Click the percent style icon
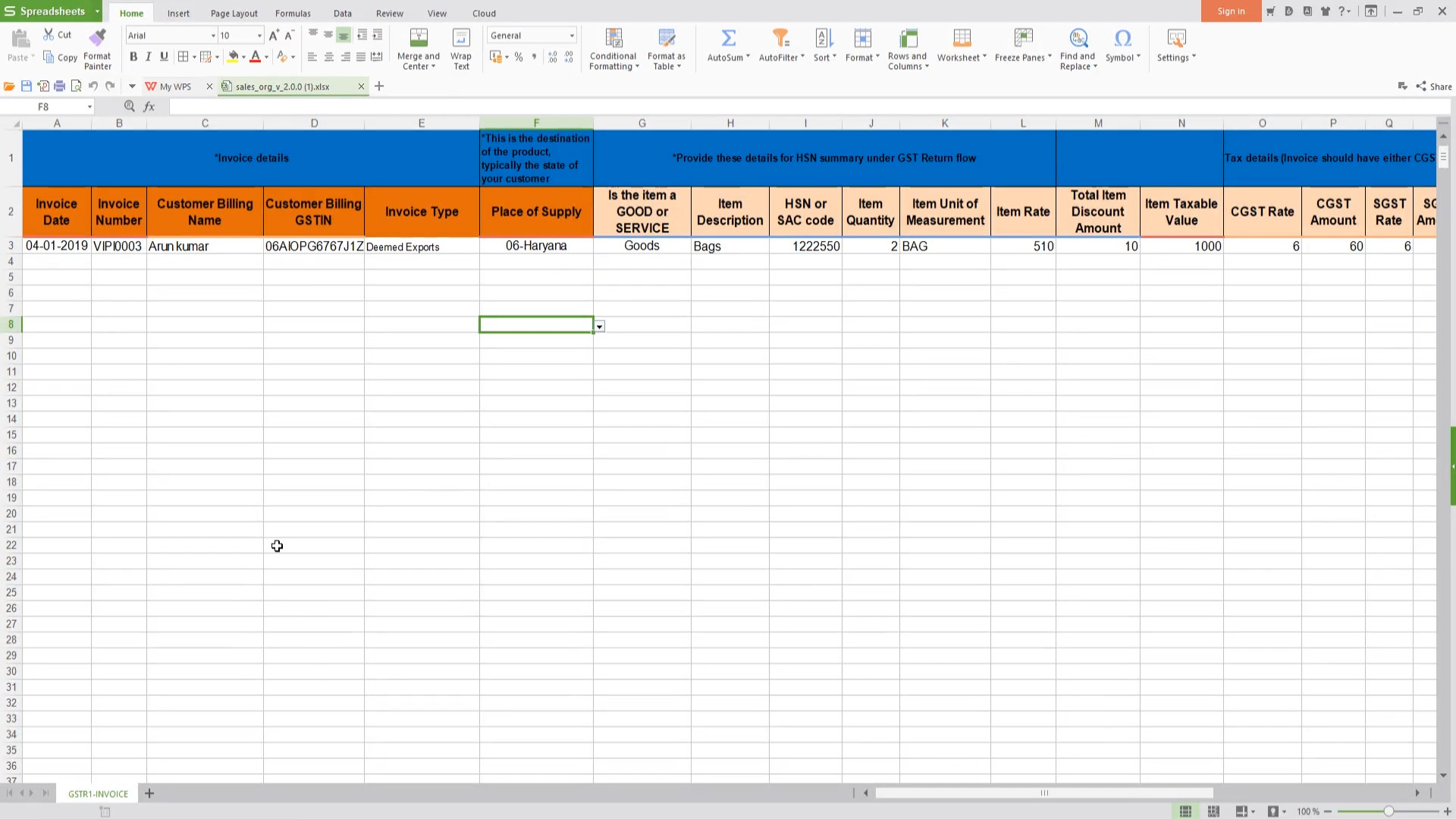The image size is (1456, 819). click(519, 57)
